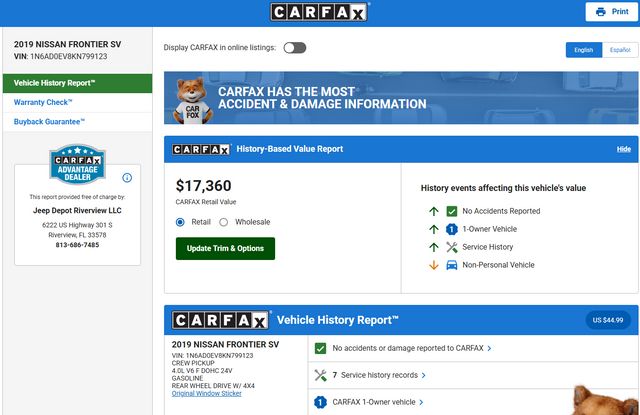Image resolution: width=640 pixels, height=415 pixels.
Task: Click the CARFAX logo in the header
Action: (x=319, y=12)
